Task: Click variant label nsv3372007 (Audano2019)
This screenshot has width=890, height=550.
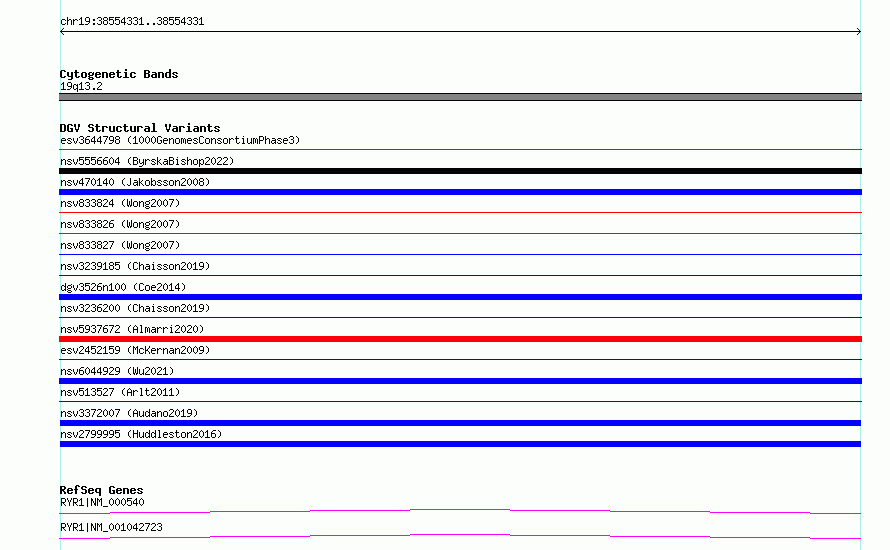Action: click(x=129, y=413)
